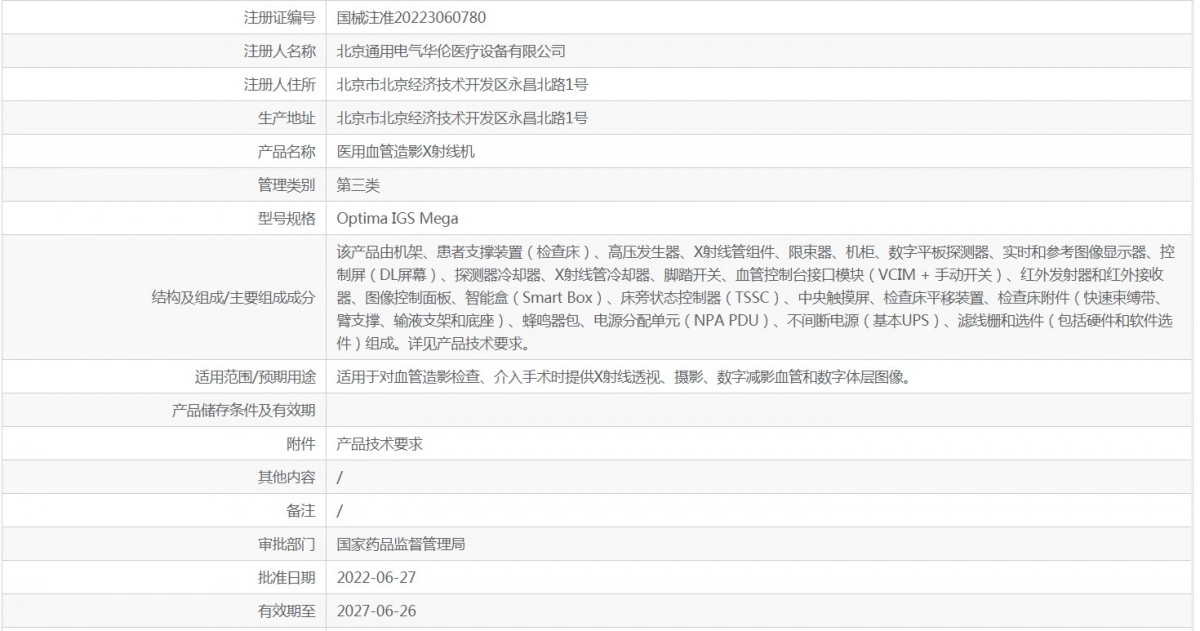Click the label 审批部门
This screenshot has height=631, width=1200.
(286, 545)
